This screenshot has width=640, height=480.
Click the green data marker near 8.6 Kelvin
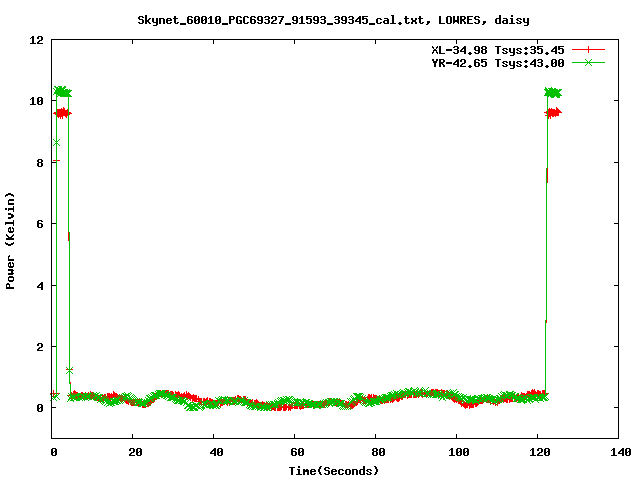pos(56,142)
